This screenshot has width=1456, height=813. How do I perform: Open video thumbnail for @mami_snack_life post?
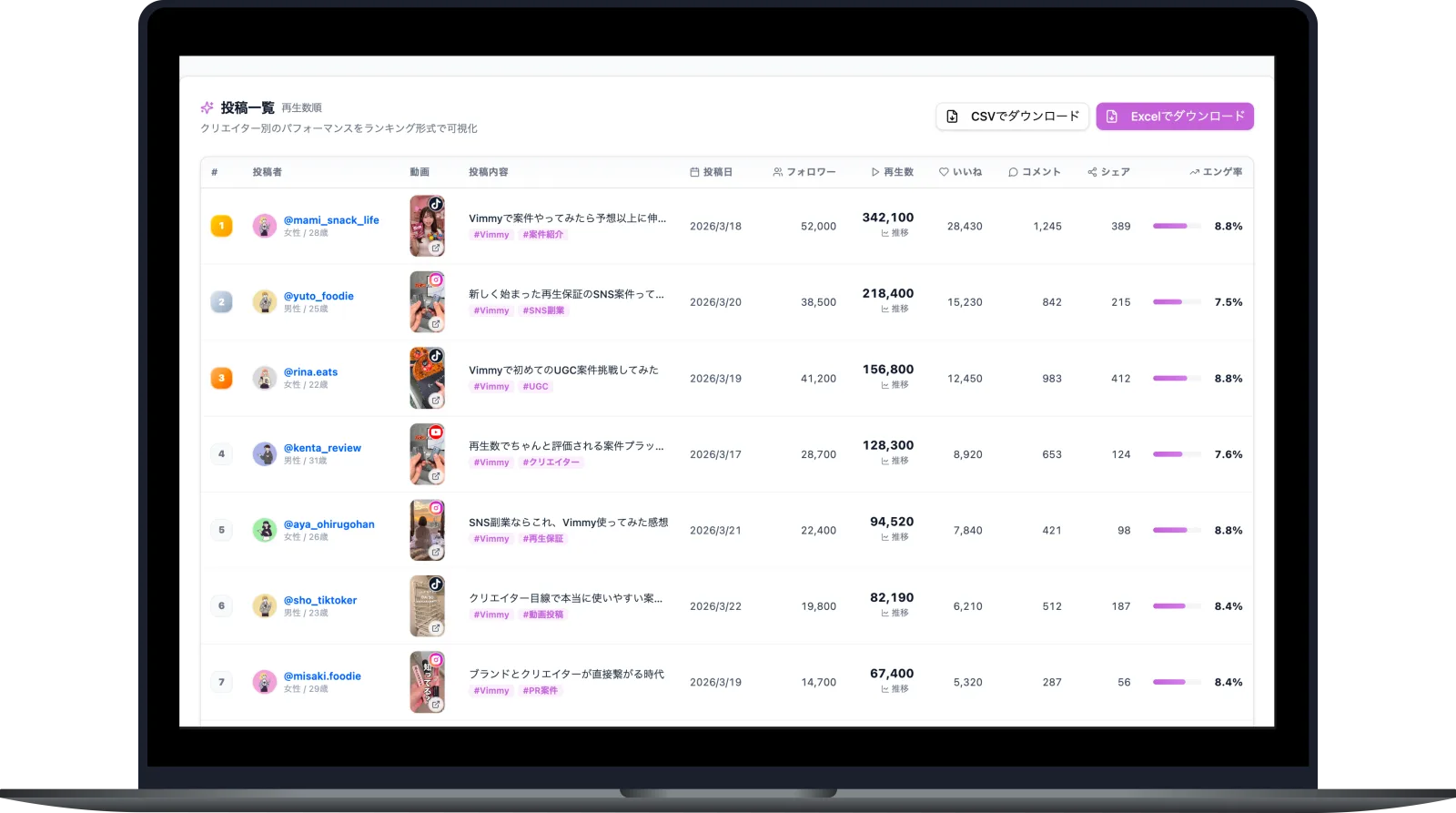pyautogui.click(x=427, y=226)
